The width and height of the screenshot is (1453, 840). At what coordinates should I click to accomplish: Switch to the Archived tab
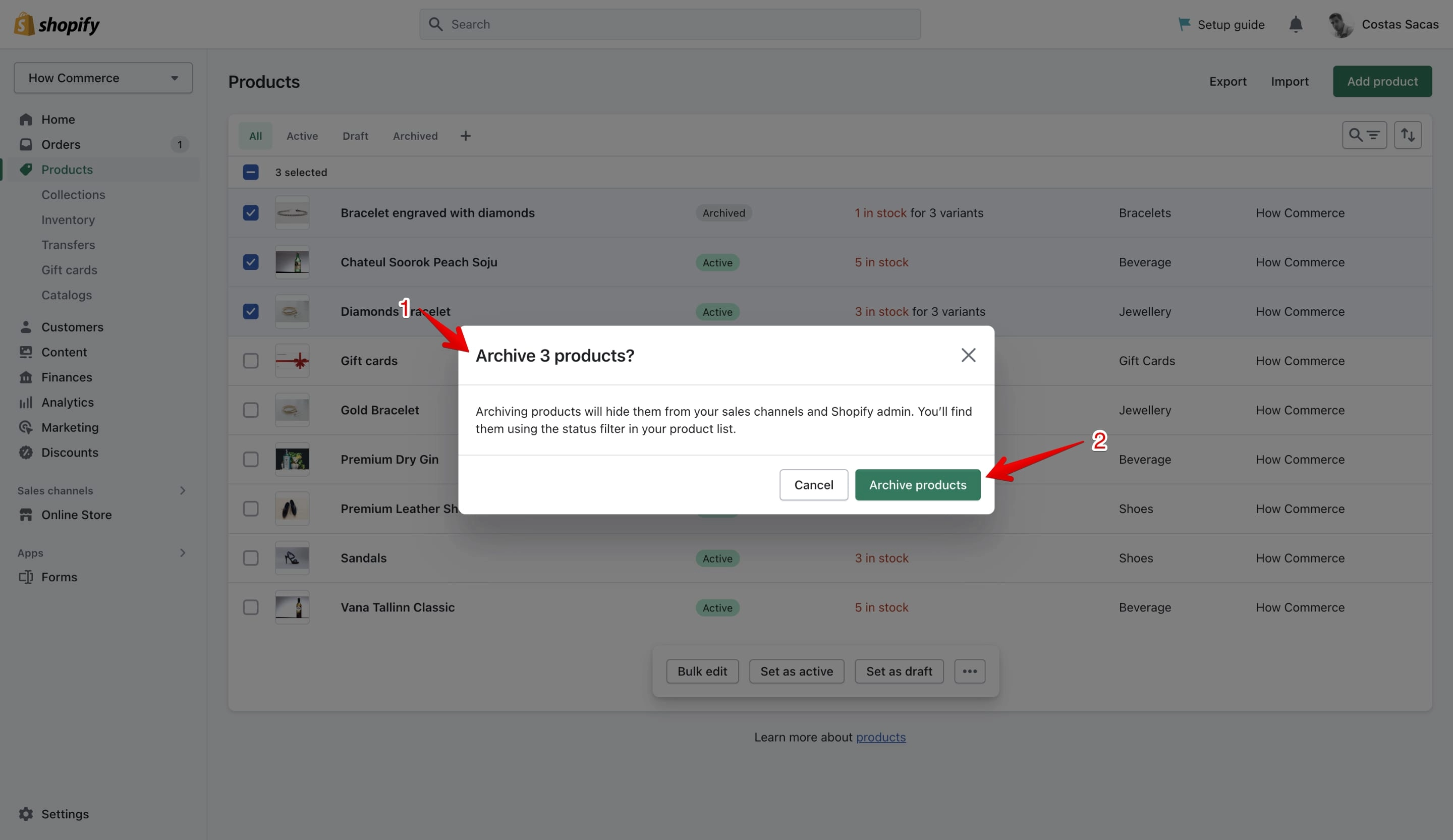(x=415, y=136)
